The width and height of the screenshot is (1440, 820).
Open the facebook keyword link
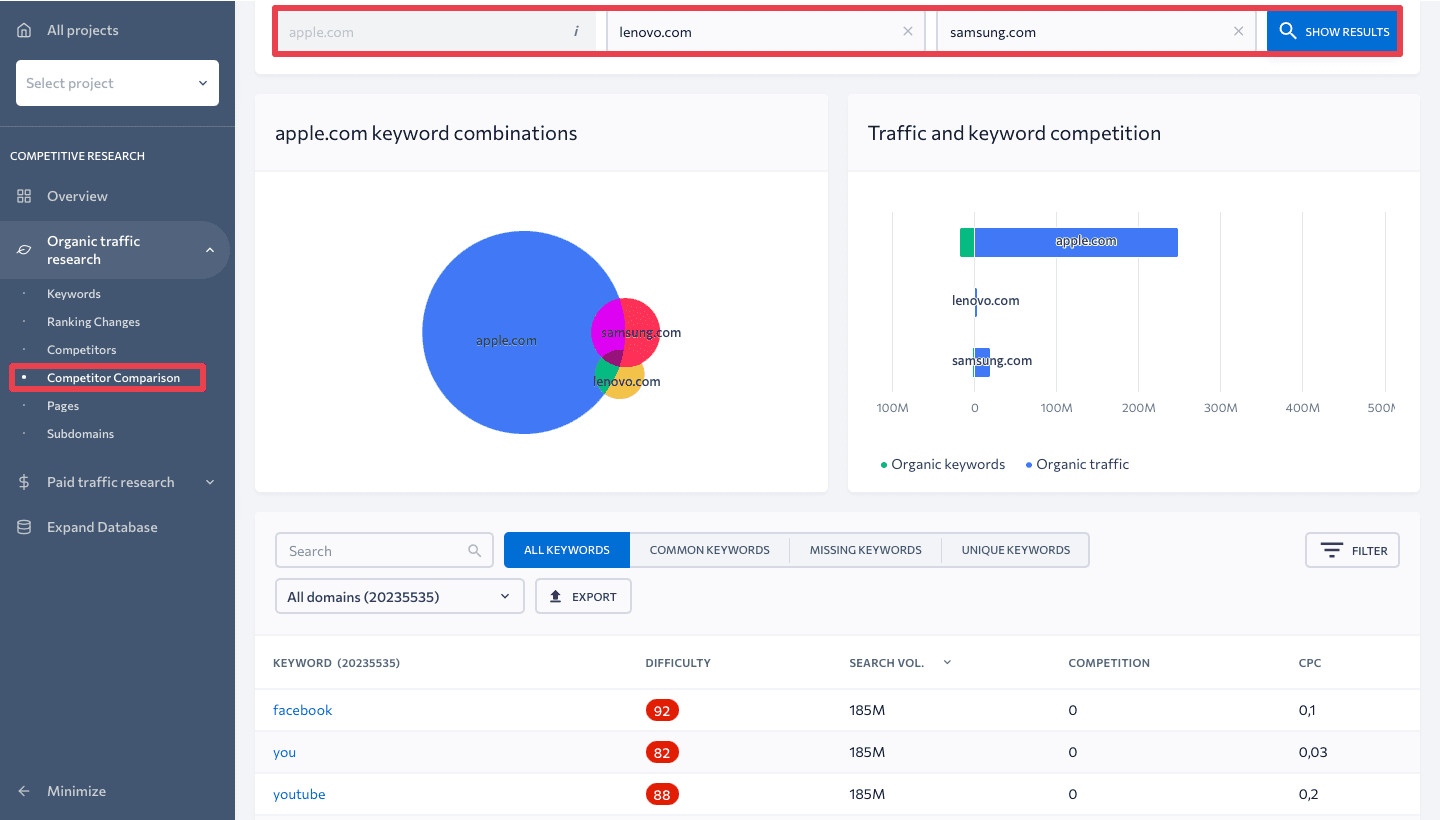tap(302, 710)
